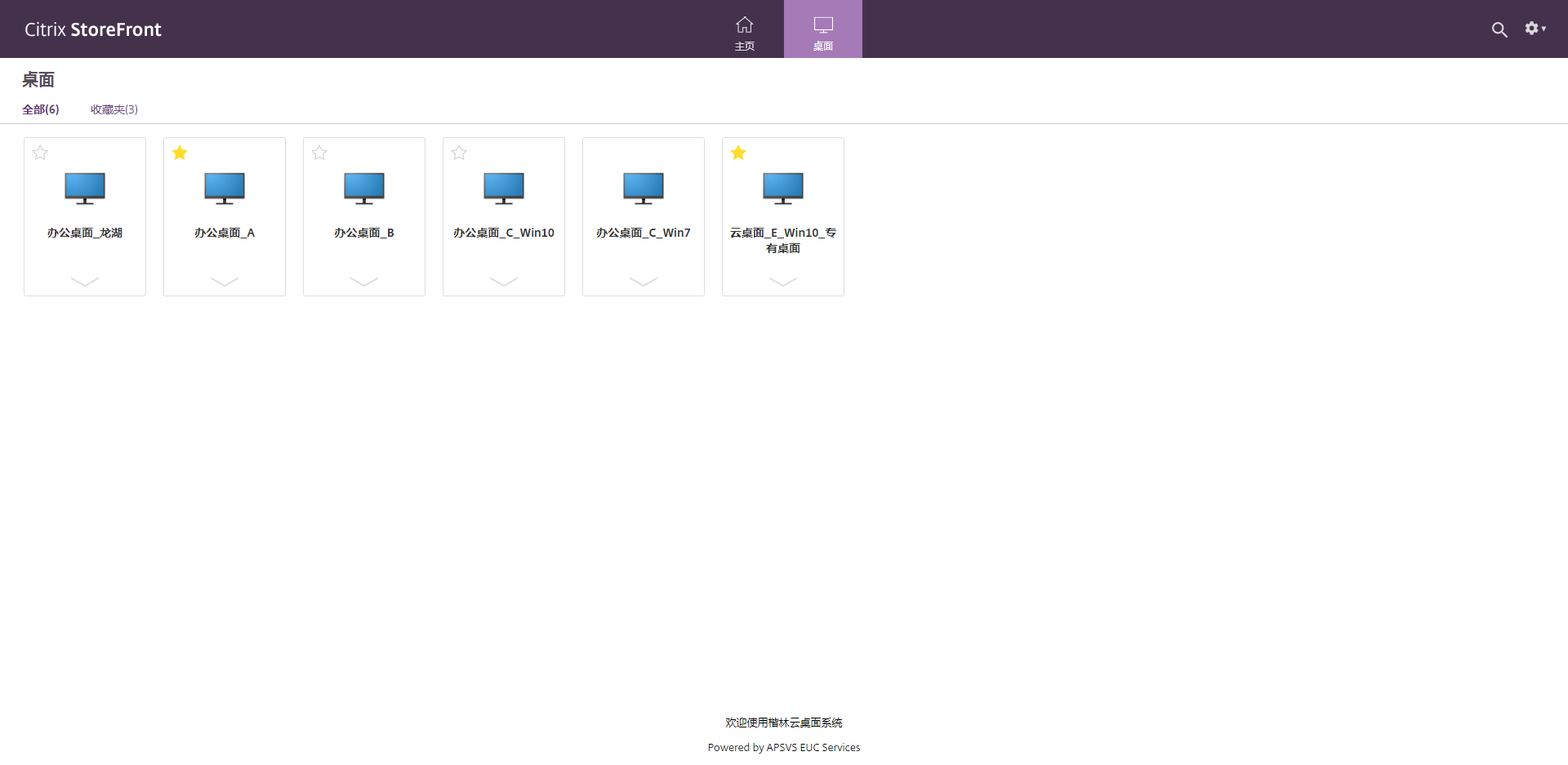Click the Citrix StoreFront logo text
The height and width of the screenshot is (765, 1568).
(92, 29)
